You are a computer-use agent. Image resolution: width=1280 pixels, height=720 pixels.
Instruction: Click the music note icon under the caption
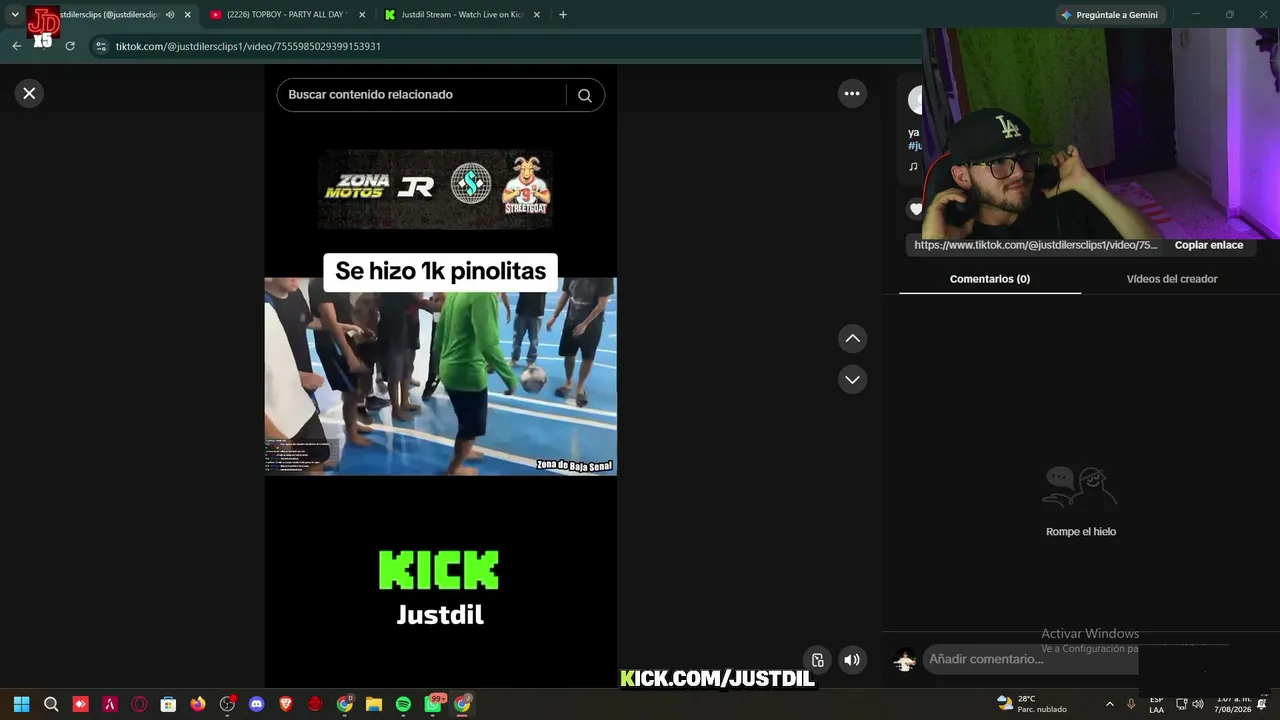(x=913, y=166)
